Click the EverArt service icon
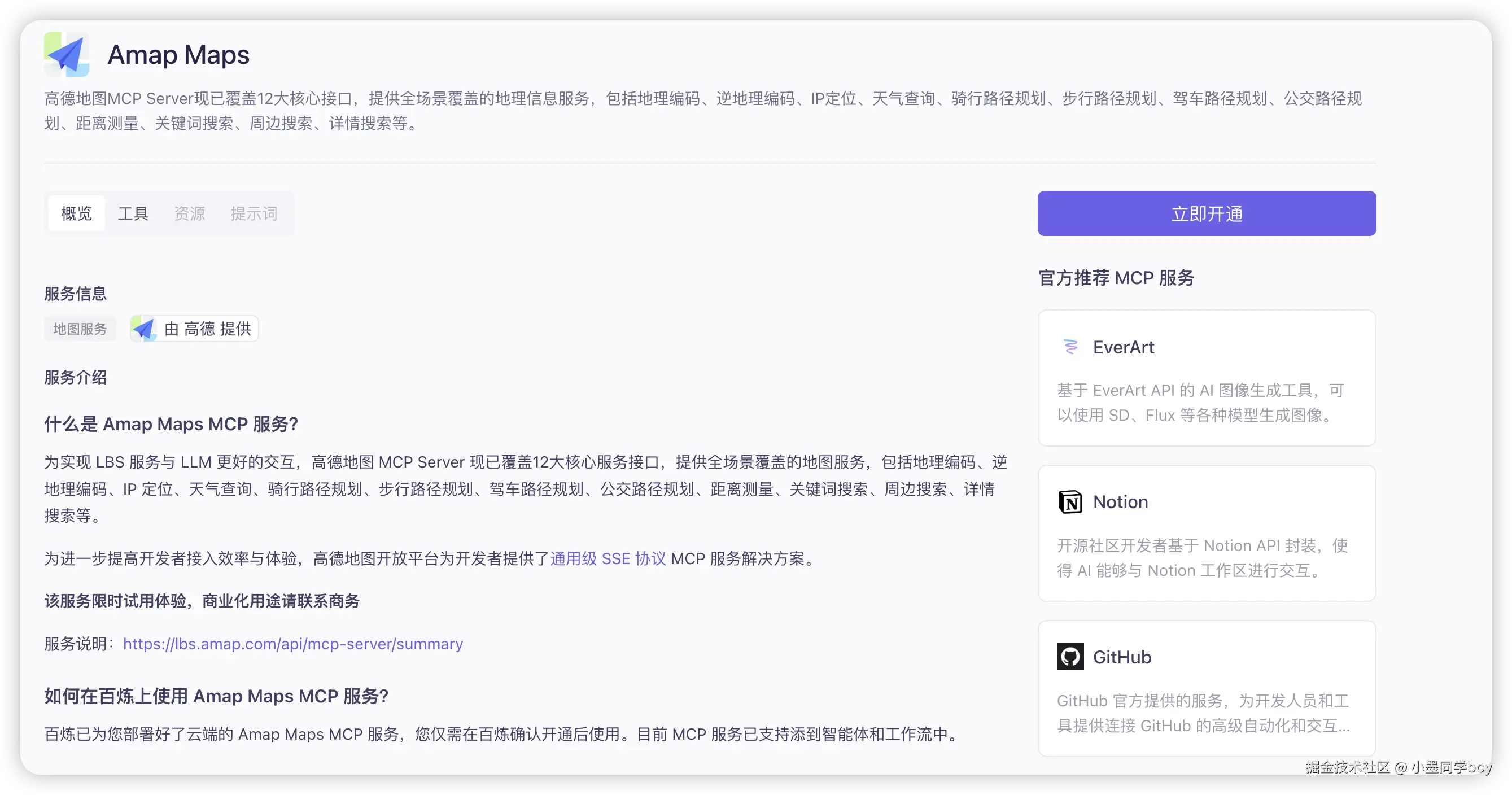Image resolution: width=1512 pixels, height=795 pixels. click(x=1070, y=347)
